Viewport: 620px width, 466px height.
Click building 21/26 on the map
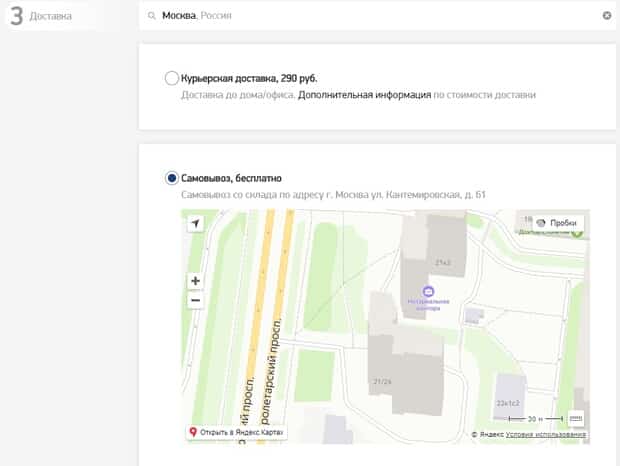click(x=381, y=381)
